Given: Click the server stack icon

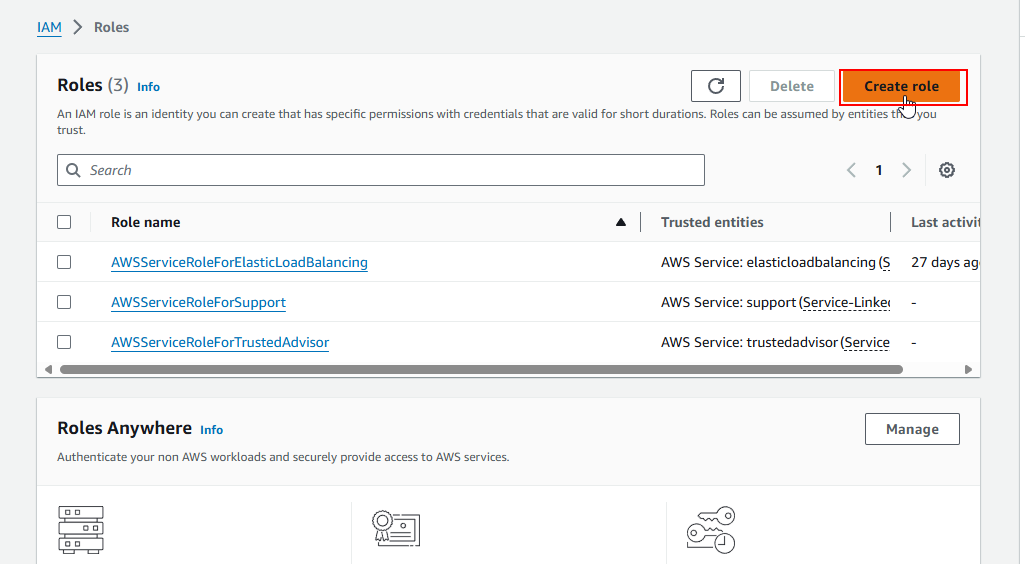Looking at the screenshot, I should tap(81, 530).
